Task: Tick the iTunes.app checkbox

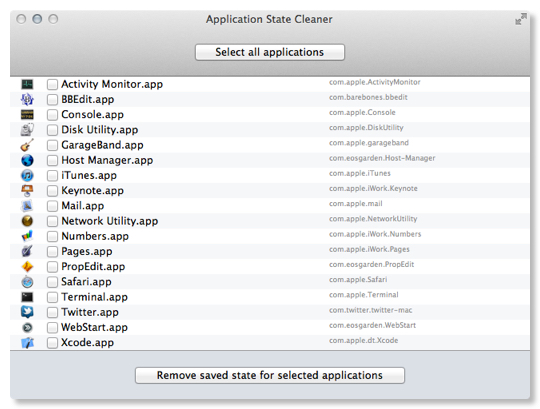Action: [52, 176]
